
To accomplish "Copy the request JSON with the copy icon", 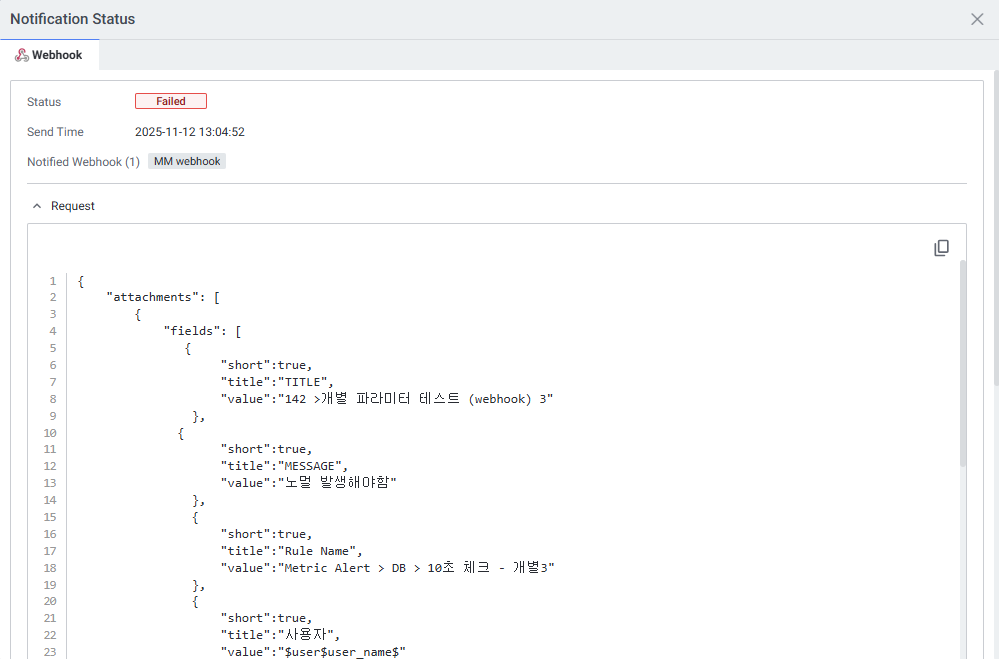I will click(x=941, y=248).
